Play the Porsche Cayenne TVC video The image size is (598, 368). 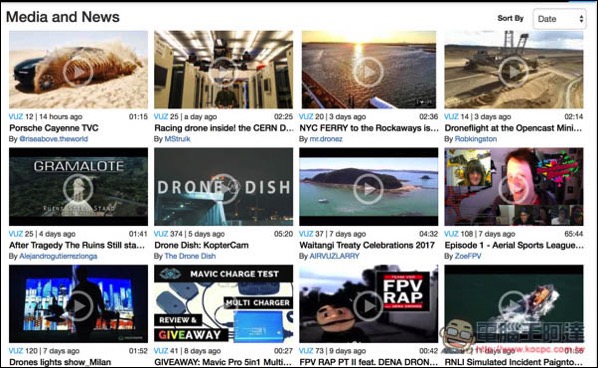click(x=78, y=72)
